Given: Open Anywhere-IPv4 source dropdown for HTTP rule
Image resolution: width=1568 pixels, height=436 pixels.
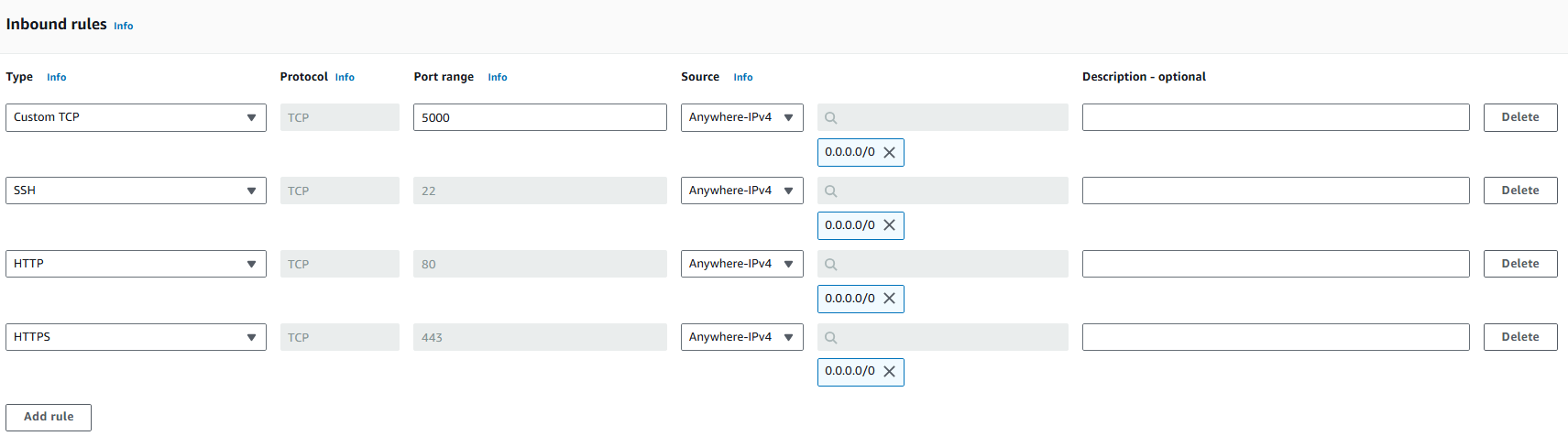Looking at the screenshot, I should click(x=741, y=264).
